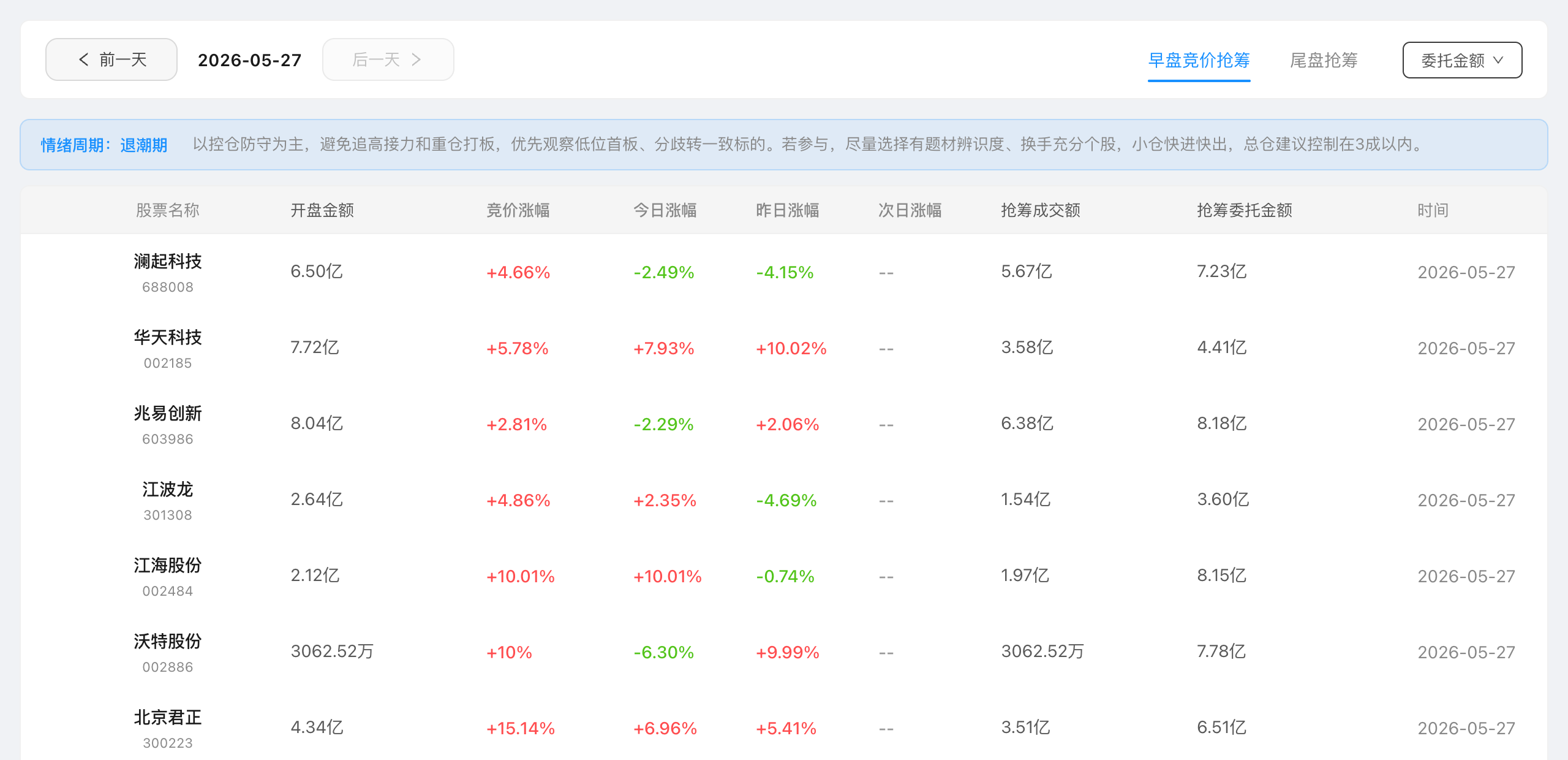The width and height of the screenshot is (1568, 760).
Task: Click the date 2026-05-27
Action: pos(250,60)
